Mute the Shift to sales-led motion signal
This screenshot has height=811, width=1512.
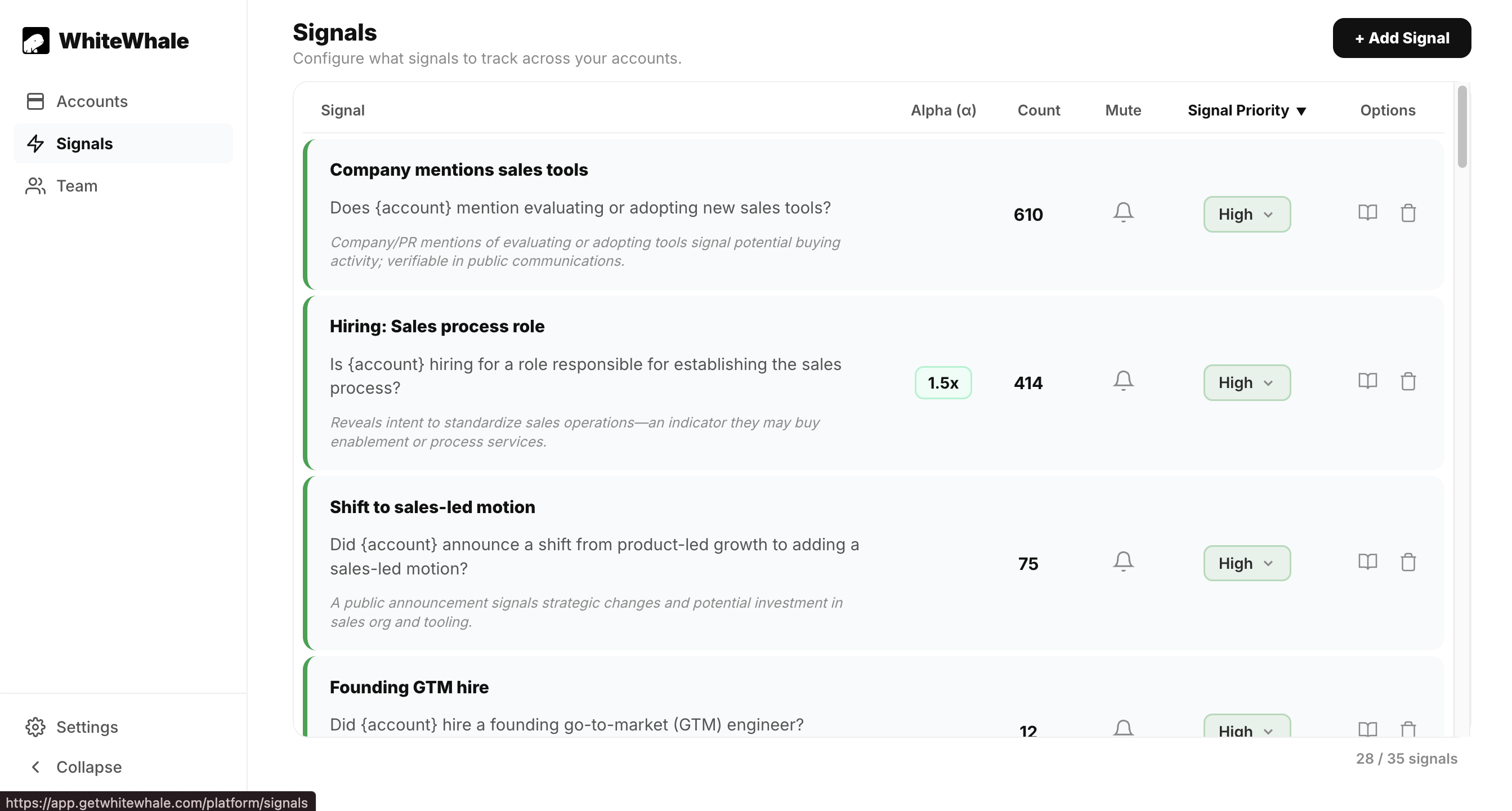pos(1123,562)
